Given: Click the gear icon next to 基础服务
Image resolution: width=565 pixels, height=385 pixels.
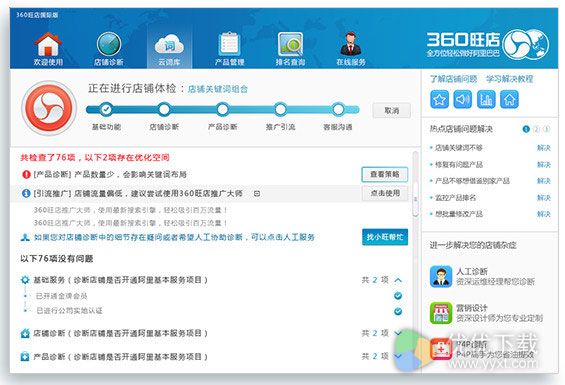Looking at the screenshot, I should [25, 280].
